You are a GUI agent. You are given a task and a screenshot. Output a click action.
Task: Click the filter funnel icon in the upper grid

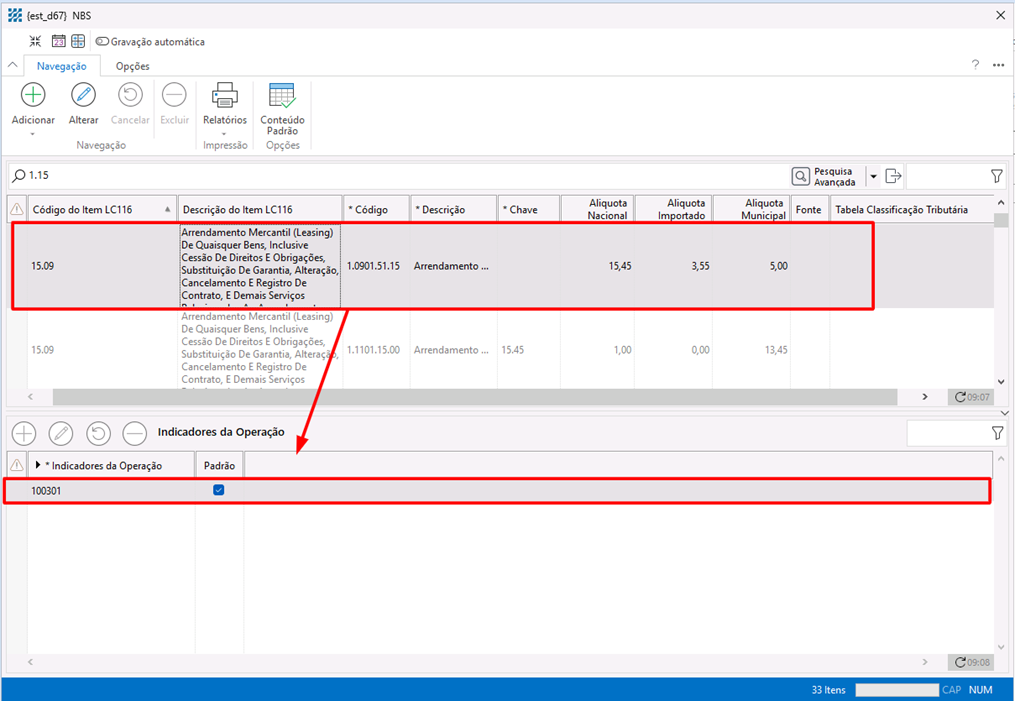[996, 176]
